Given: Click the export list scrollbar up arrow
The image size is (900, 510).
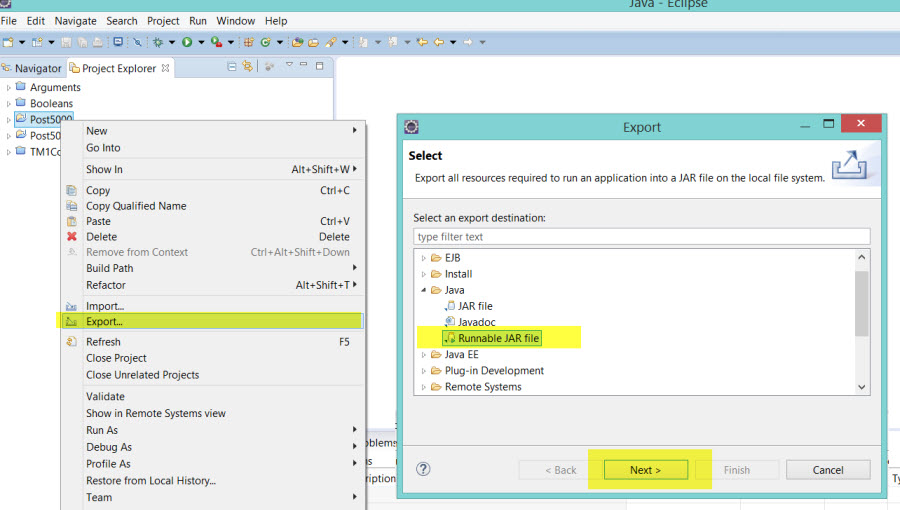Looking at the screenshot, I should point(862,257).
